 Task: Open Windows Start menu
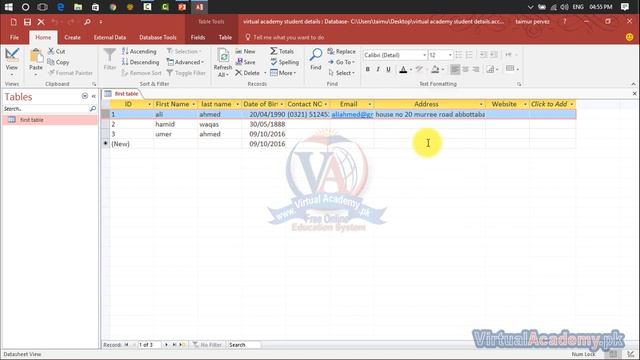pos(8,7)
